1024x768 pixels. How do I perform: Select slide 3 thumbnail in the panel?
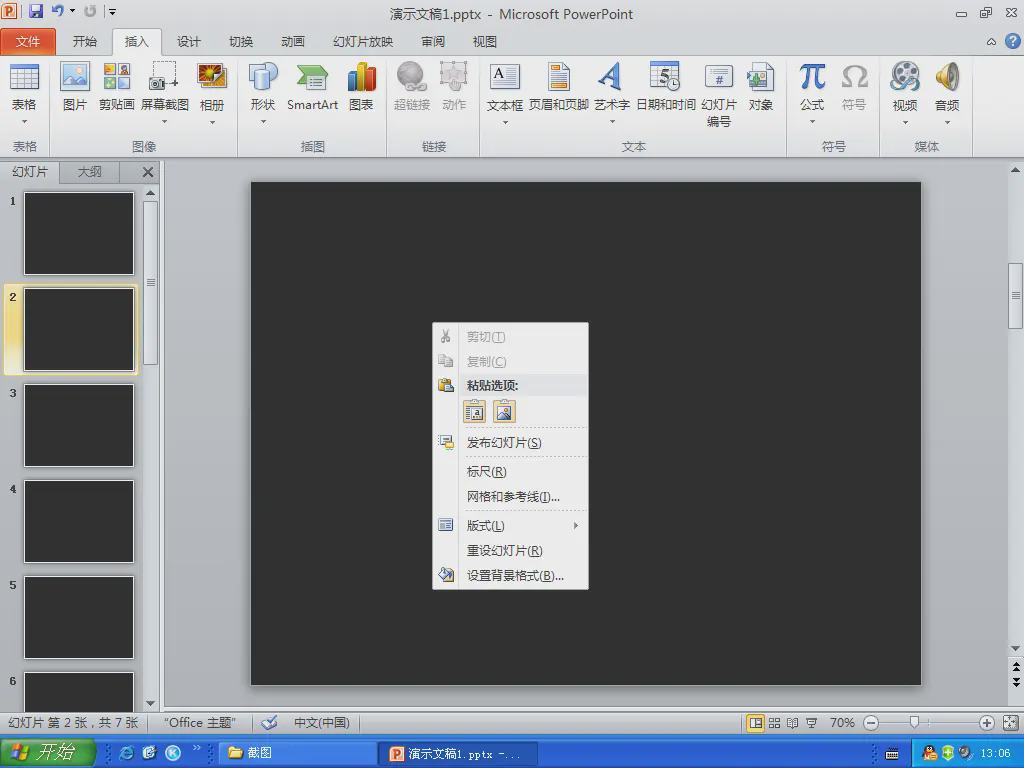(x=79, y=425)
